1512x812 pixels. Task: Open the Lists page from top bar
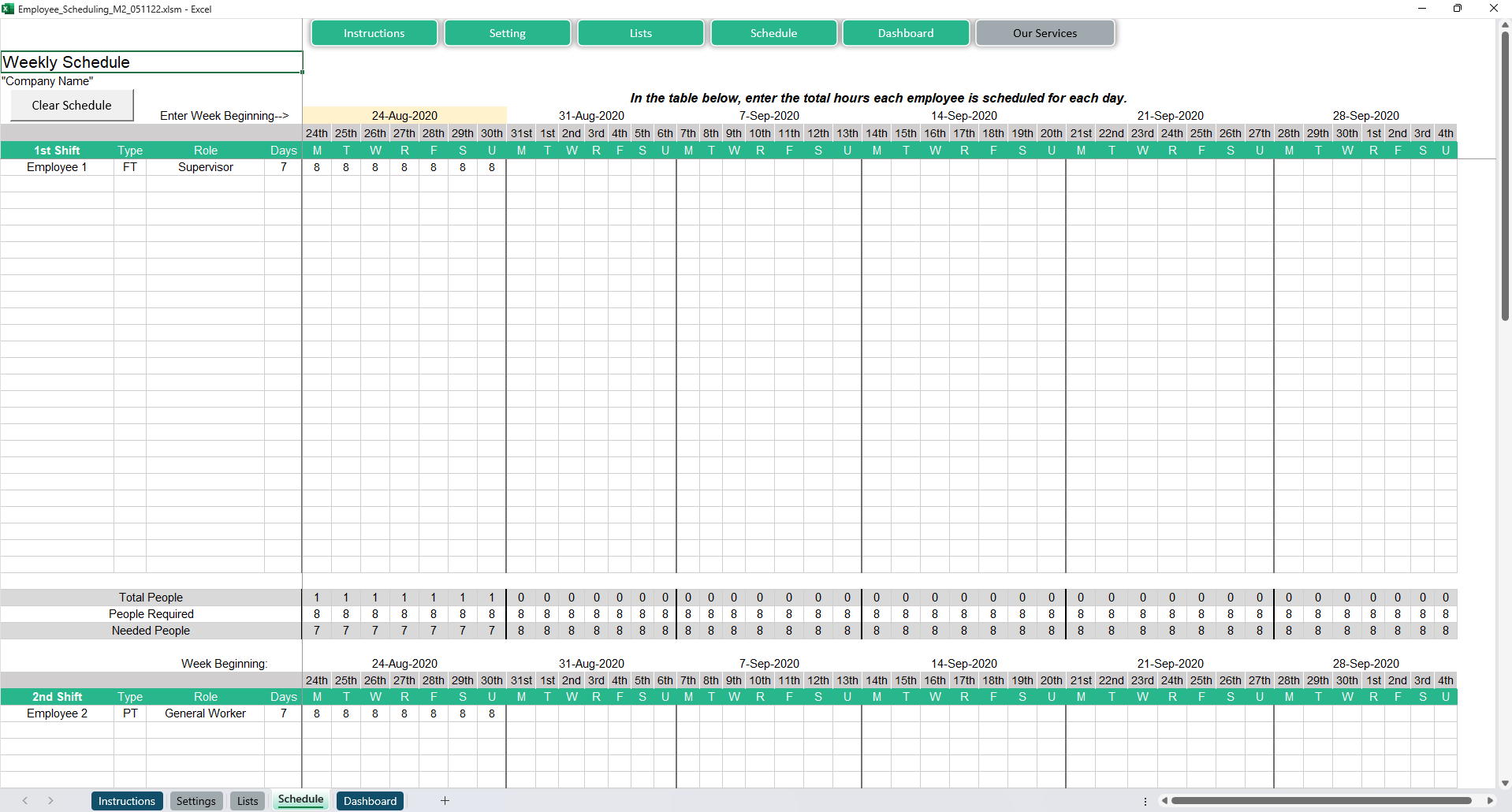[640, 33]
